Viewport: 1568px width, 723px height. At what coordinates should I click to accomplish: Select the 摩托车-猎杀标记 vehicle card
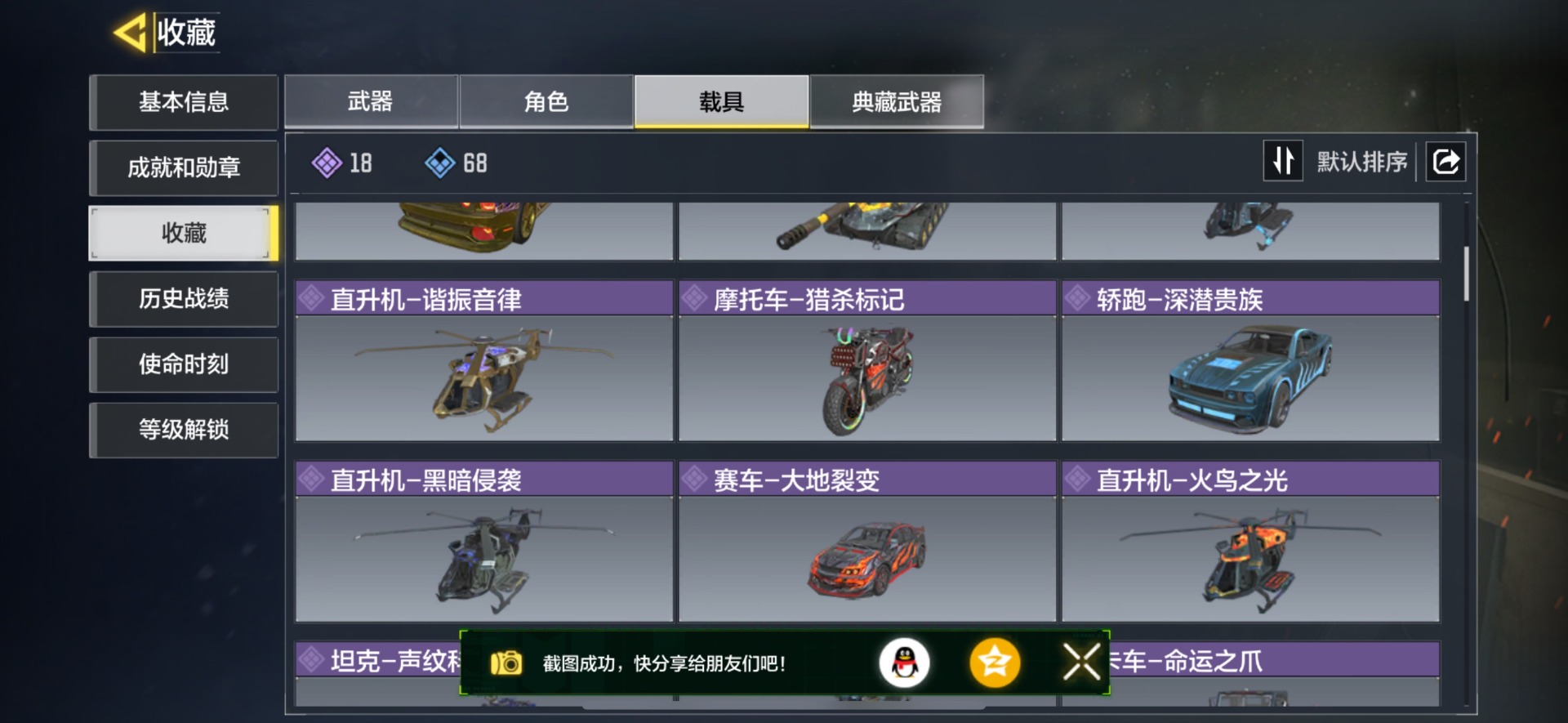point(867,361)
